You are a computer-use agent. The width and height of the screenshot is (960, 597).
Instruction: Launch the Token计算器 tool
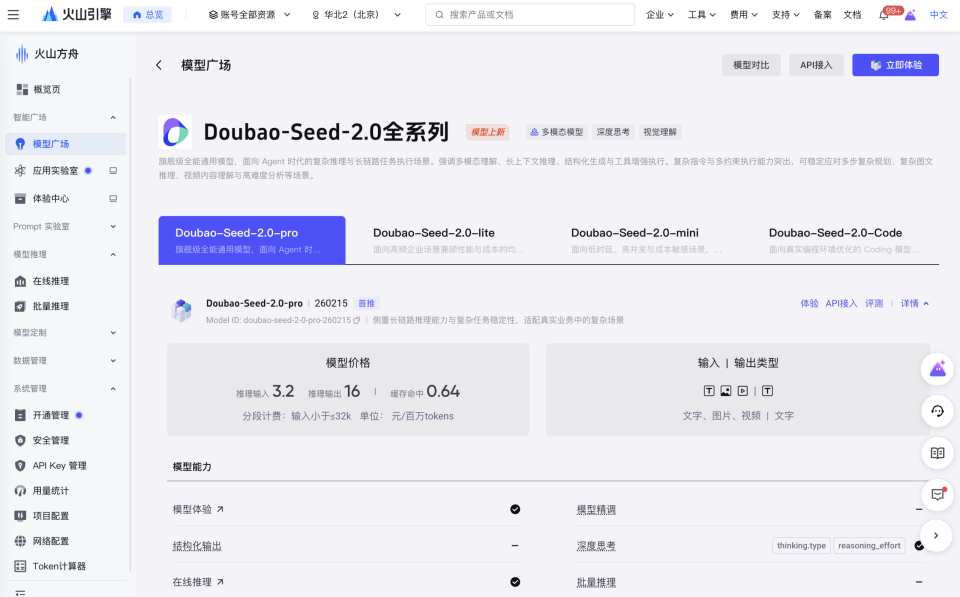23,566
